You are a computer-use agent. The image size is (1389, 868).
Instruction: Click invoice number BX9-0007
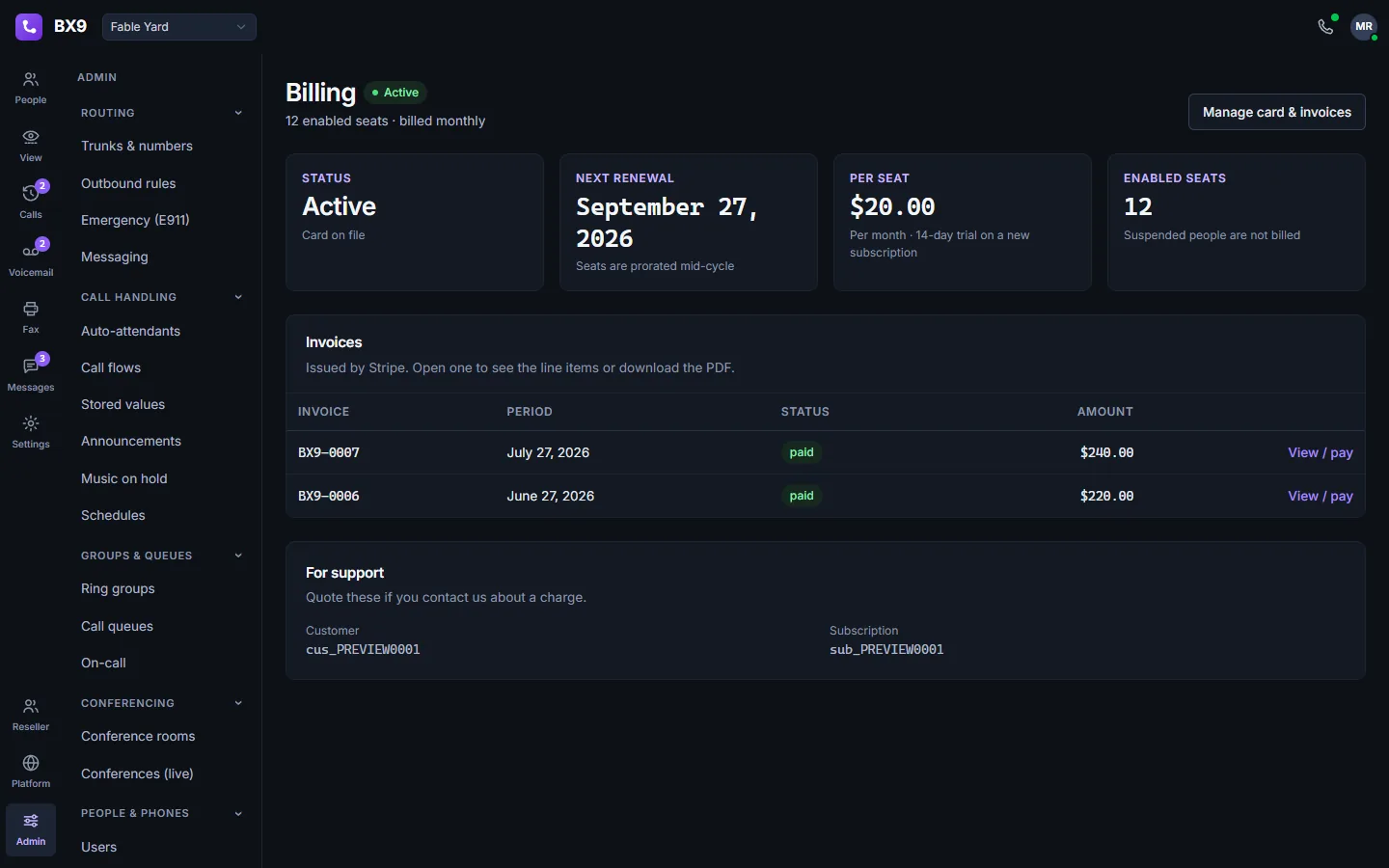(x=329, y=452)
